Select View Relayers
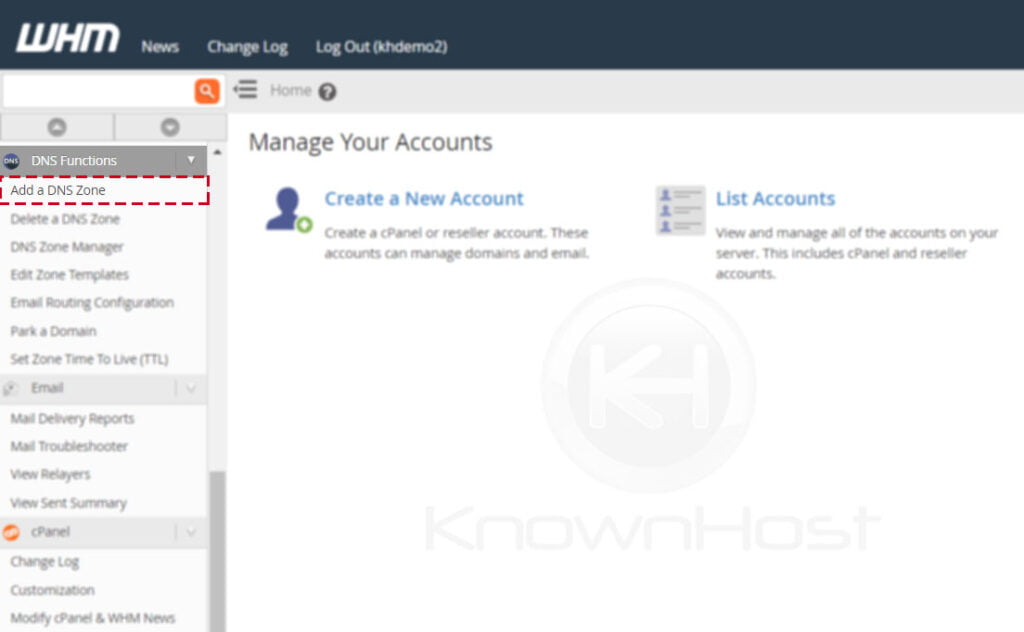The image size is (1024, 632). (x=50, y=475)
